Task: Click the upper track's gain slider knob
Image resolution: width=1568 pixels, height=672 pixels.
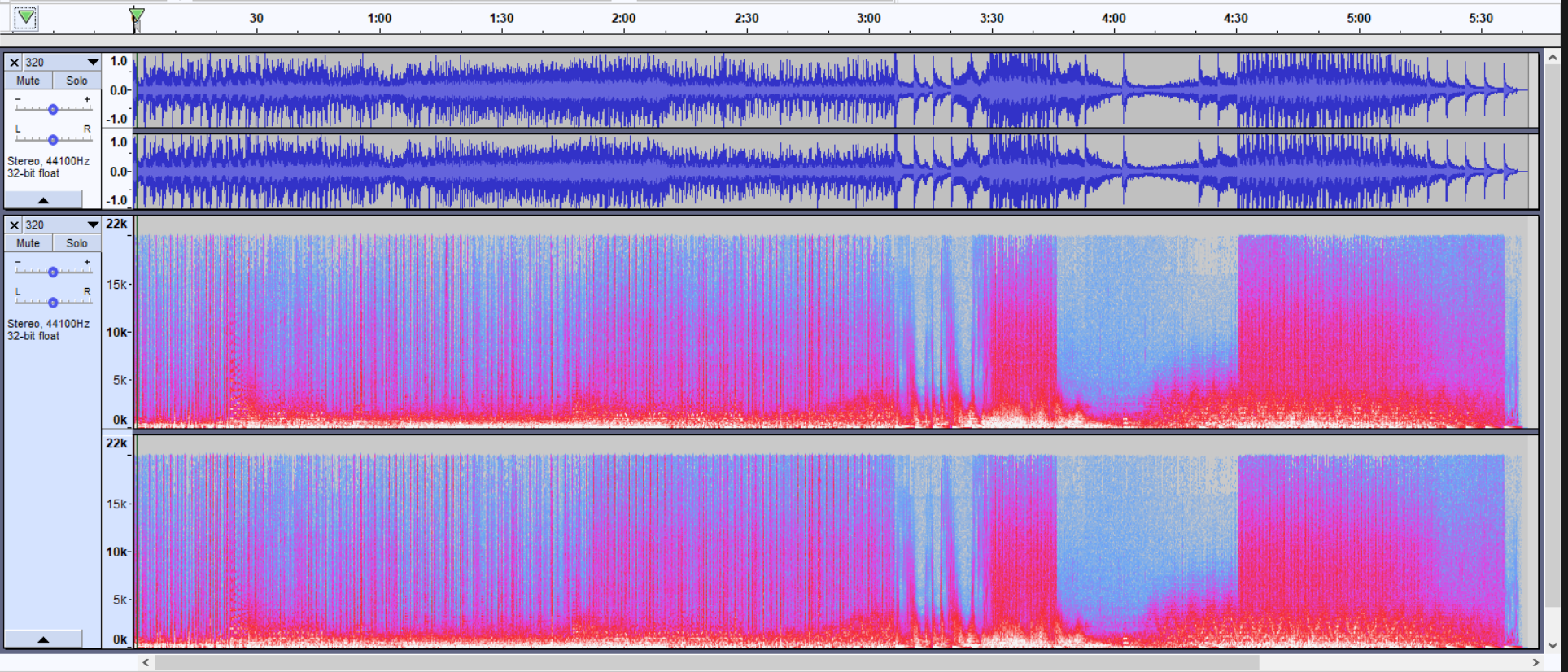Action: tap(53, 109)
